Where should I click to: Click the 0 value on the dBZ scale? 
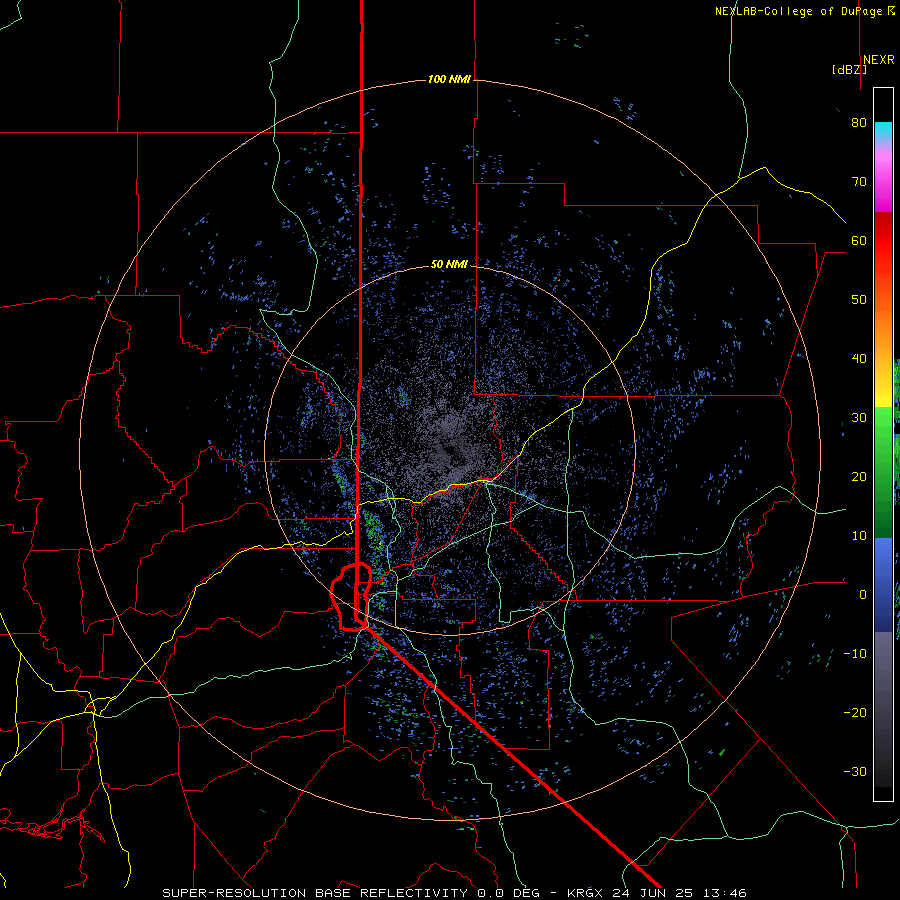coord(863,595)
